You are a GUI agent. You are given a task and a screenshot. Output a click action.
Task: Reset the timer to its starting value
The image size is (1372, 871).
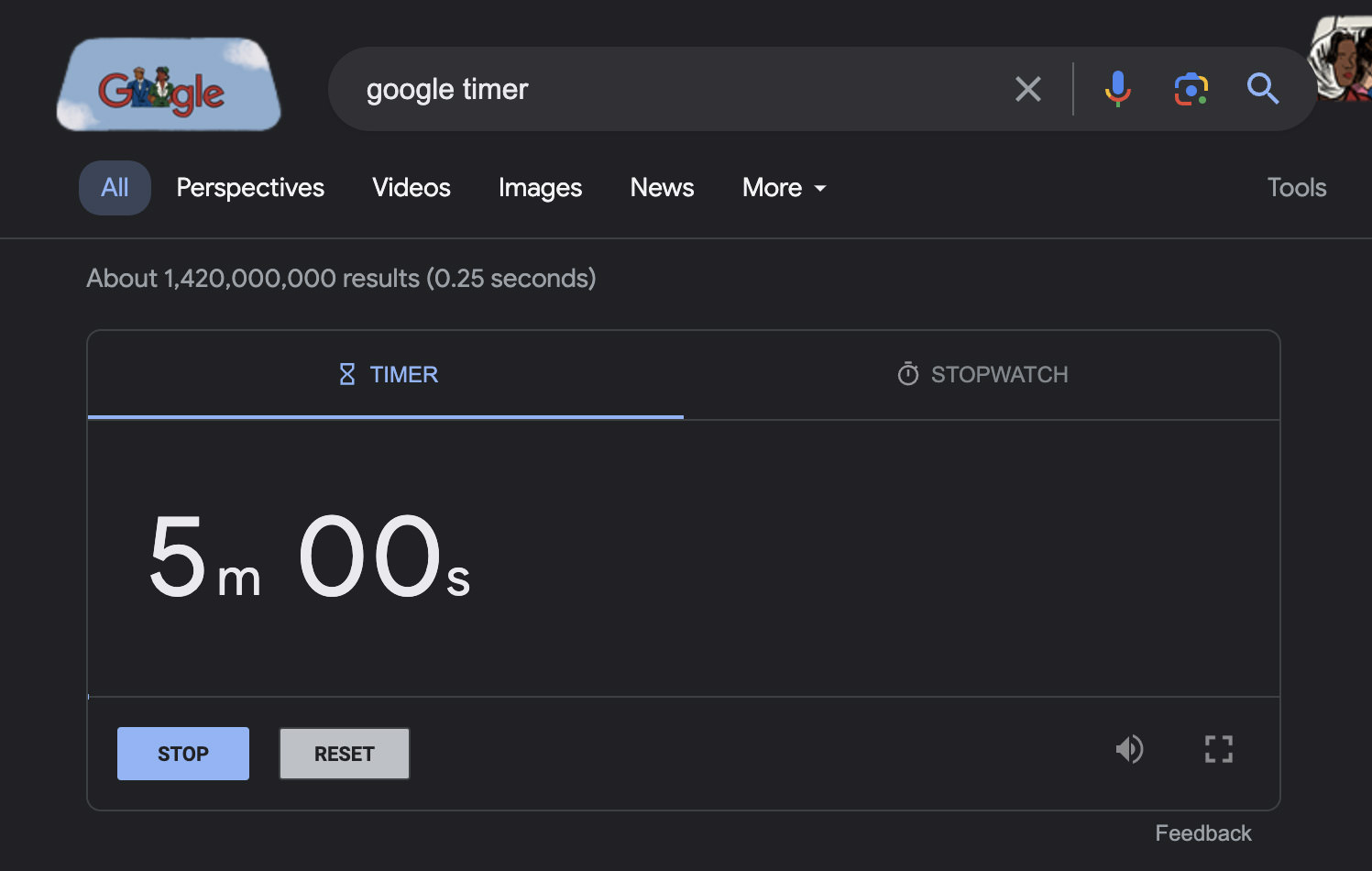pyautogui.click(x=344, y=753)
